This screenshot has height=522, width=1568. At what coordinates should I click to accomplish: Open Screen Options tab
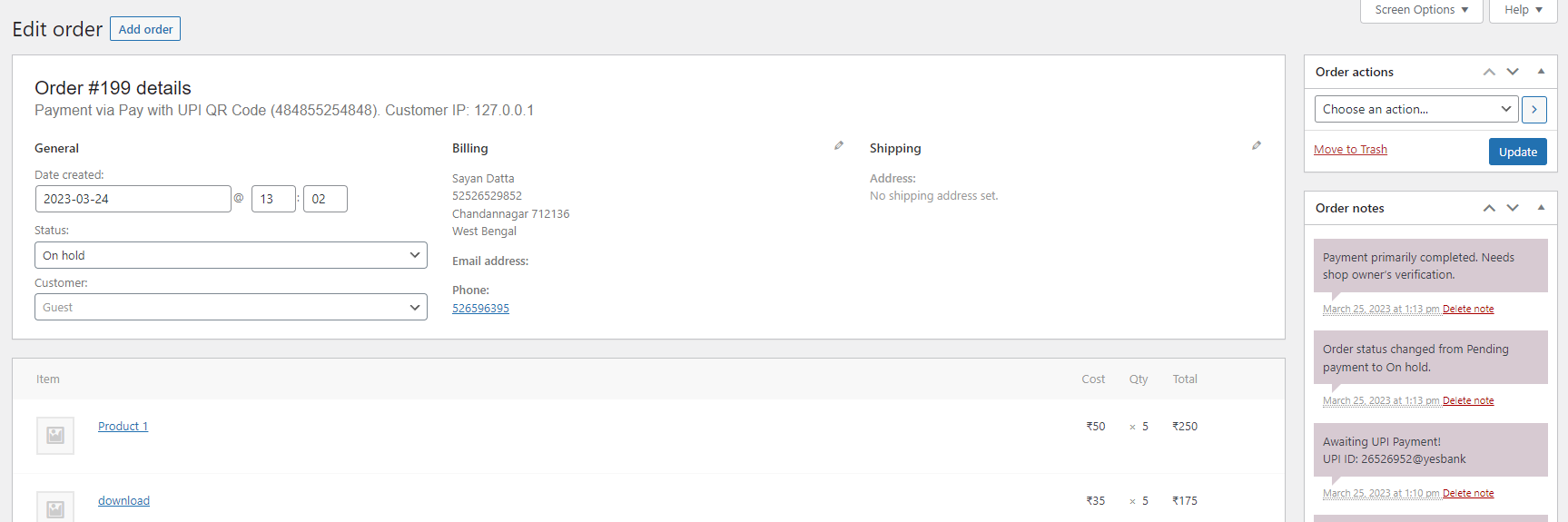1422,10
